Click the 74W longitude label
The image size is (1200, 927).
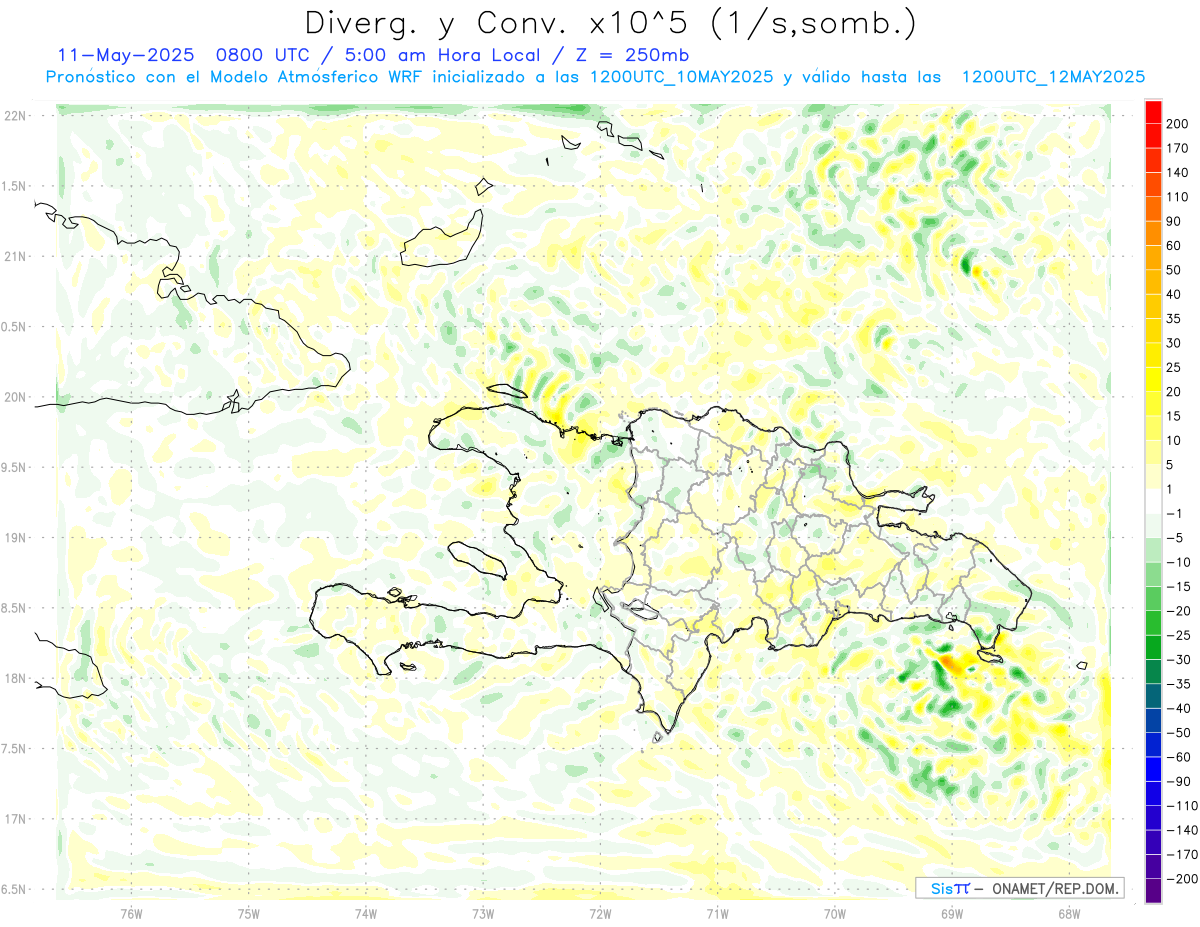366,913
